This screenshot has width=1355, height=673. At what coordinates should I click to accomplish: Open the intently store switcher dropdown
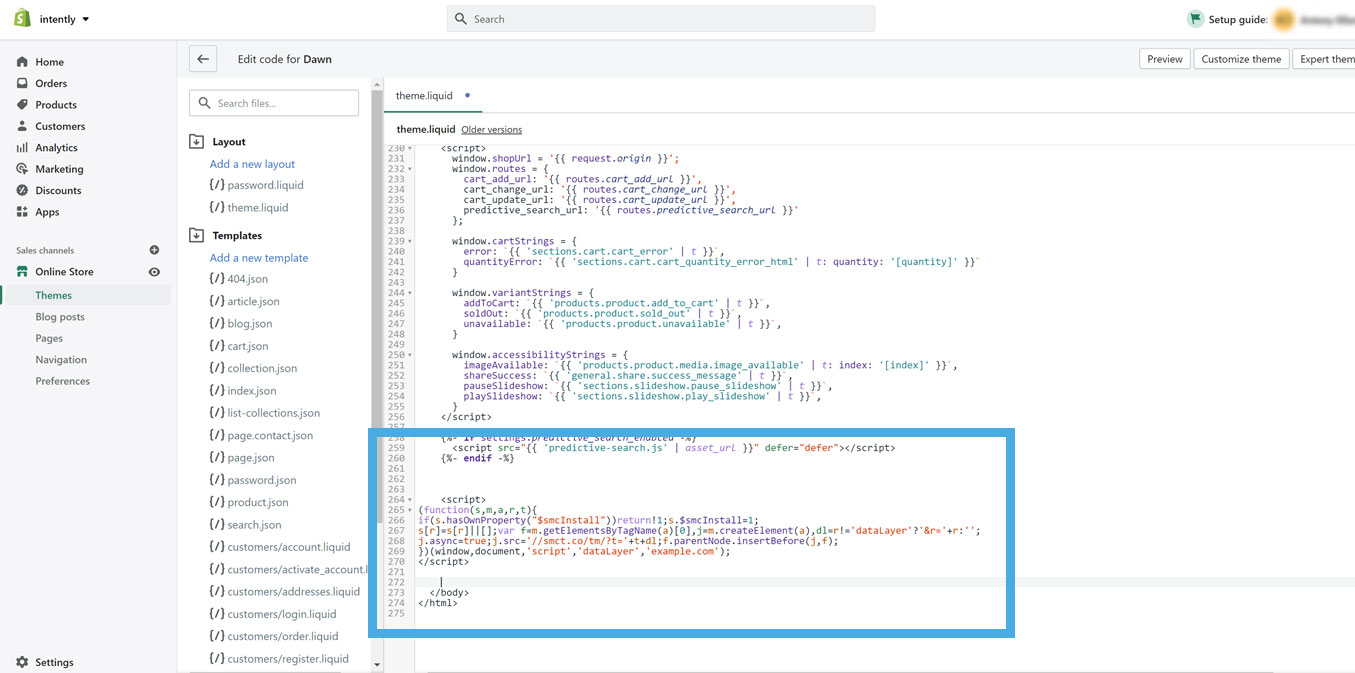click(64, 19)
